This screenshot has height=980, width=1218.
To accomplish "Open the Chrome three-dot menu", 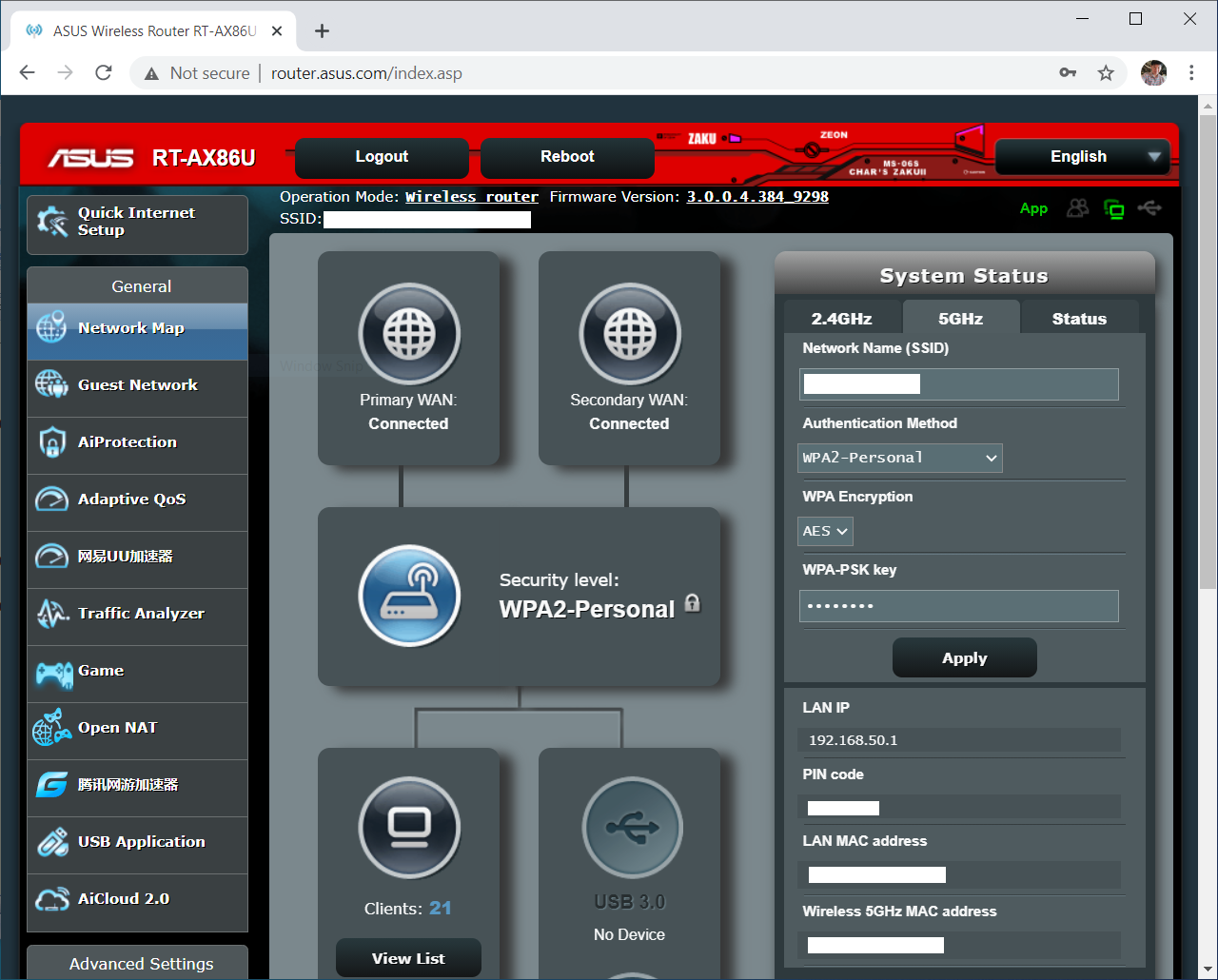I will (x=1191, y=72).
